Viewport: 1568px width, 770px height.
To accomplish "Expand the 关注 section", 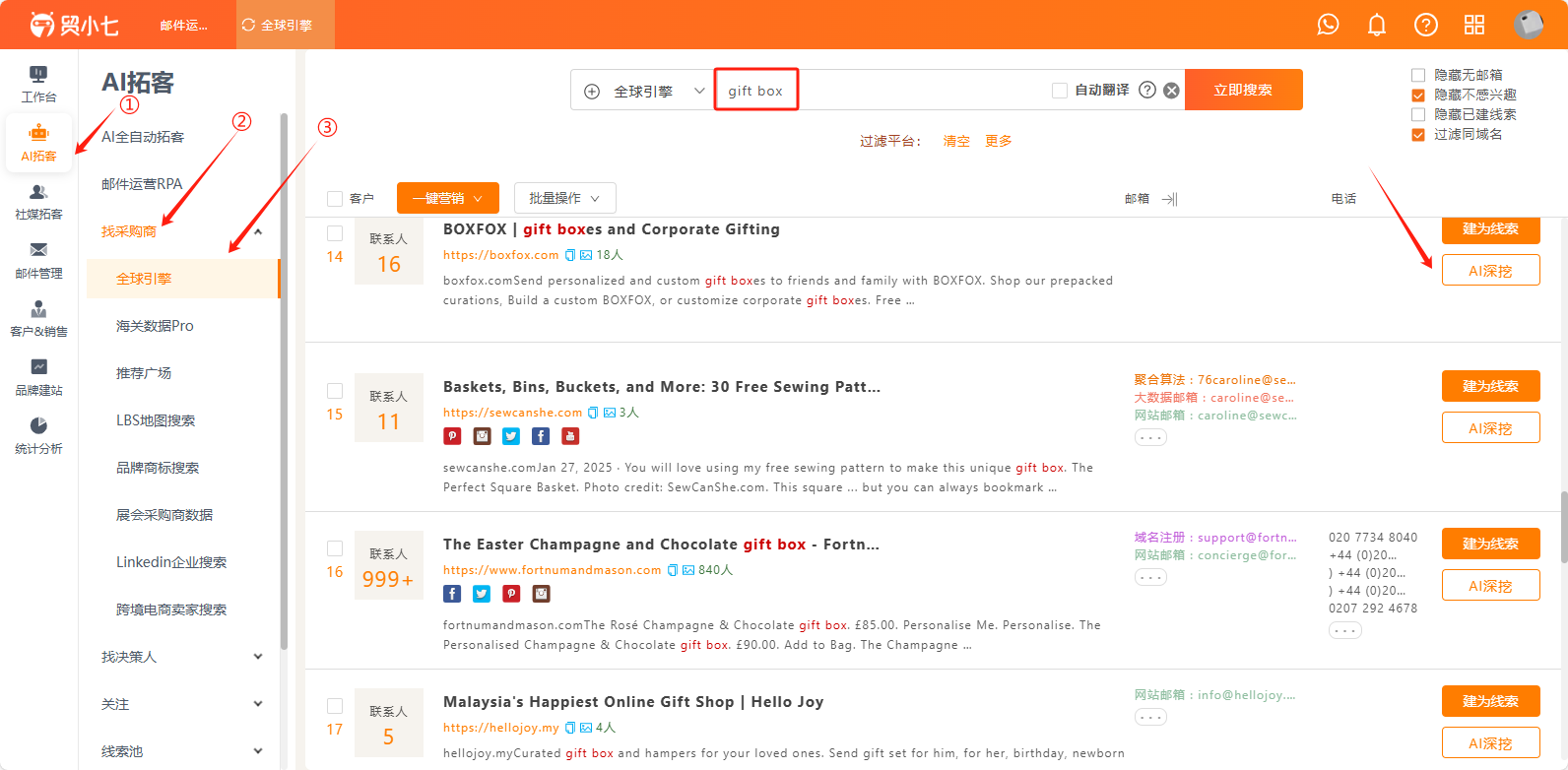I will click(258, 704).
